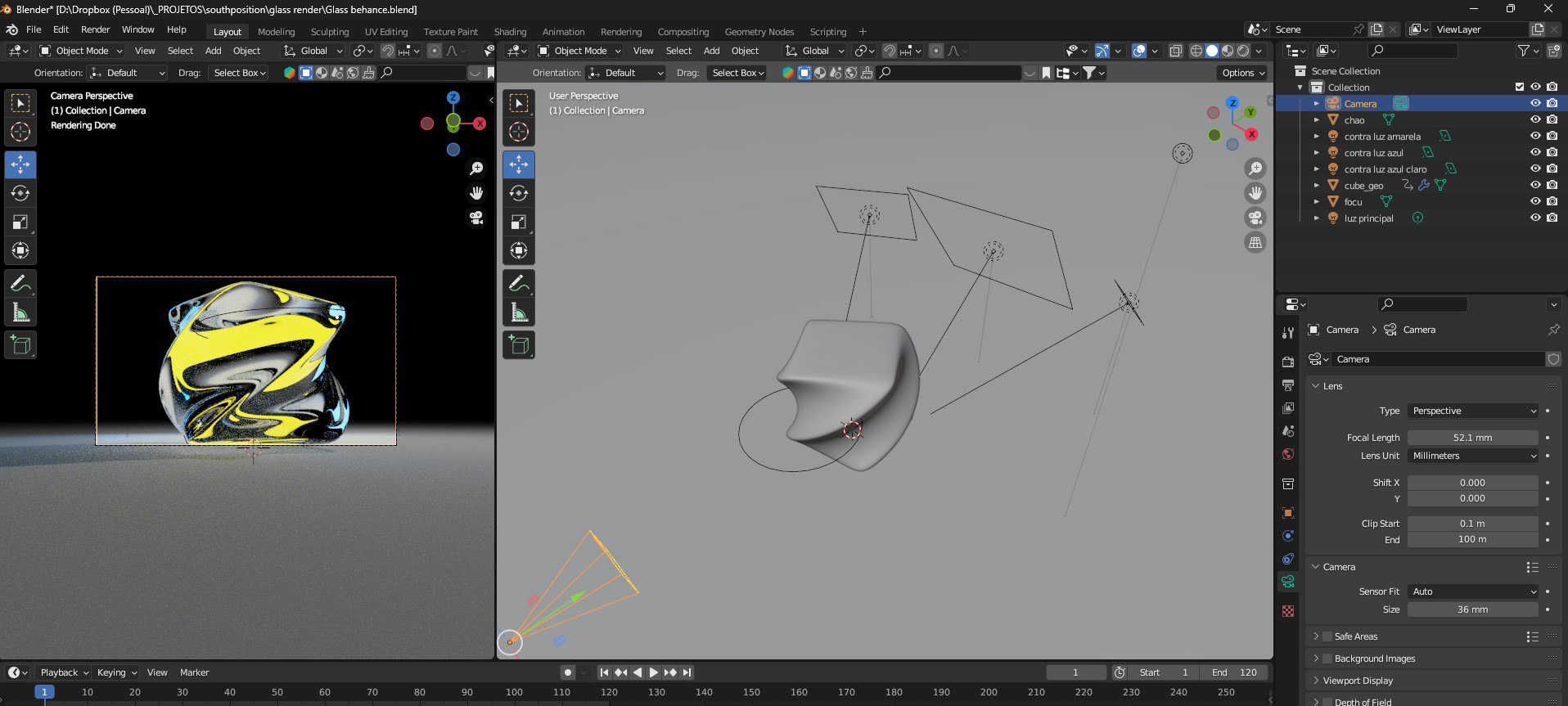This screenshot has width=1568, height=706.
Task: Select the Rotate tool in right viewport
Action: [519, 193]
